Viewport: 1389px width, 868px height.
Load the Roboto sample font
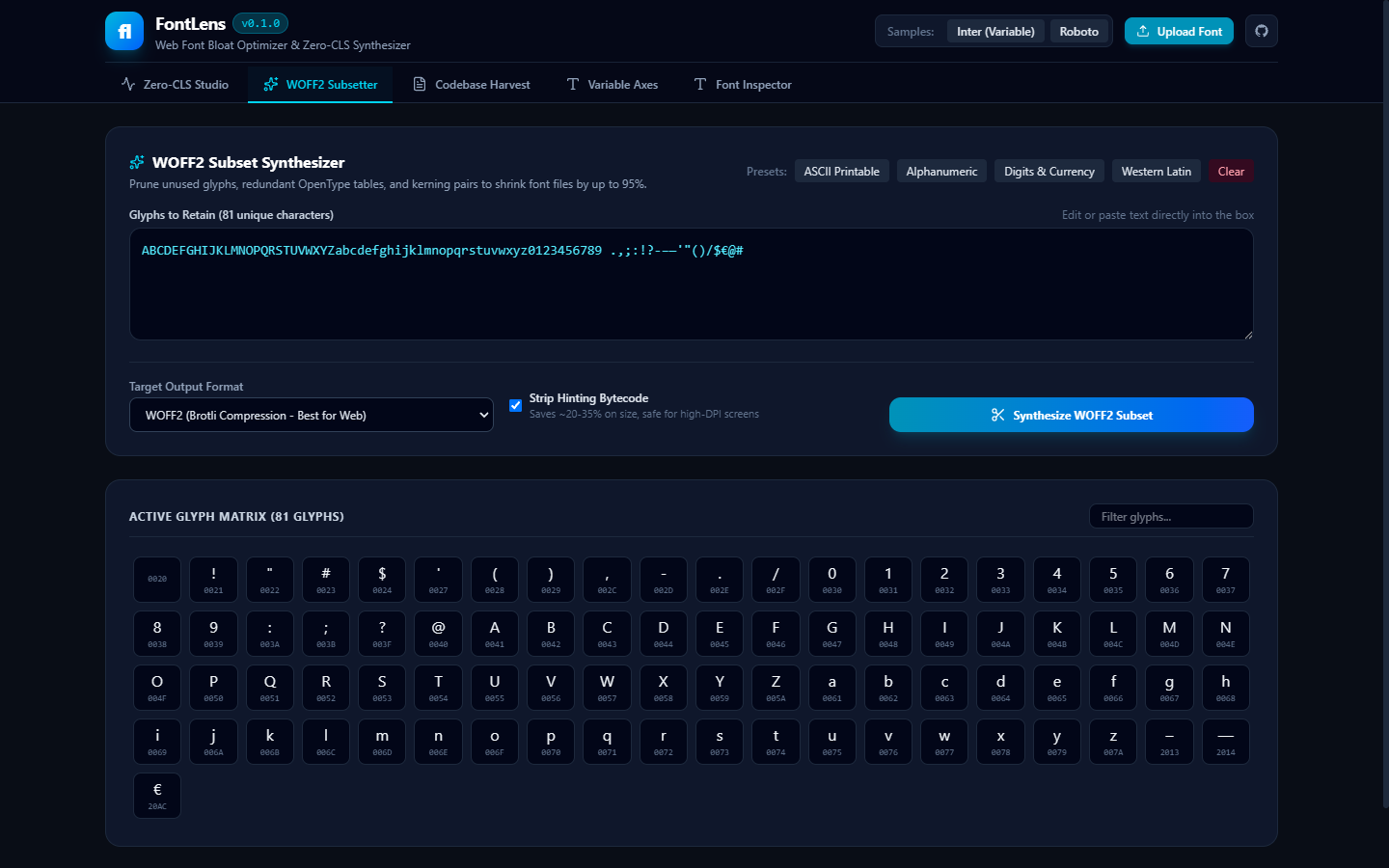pyautogui.click(x=1078, y=32)
